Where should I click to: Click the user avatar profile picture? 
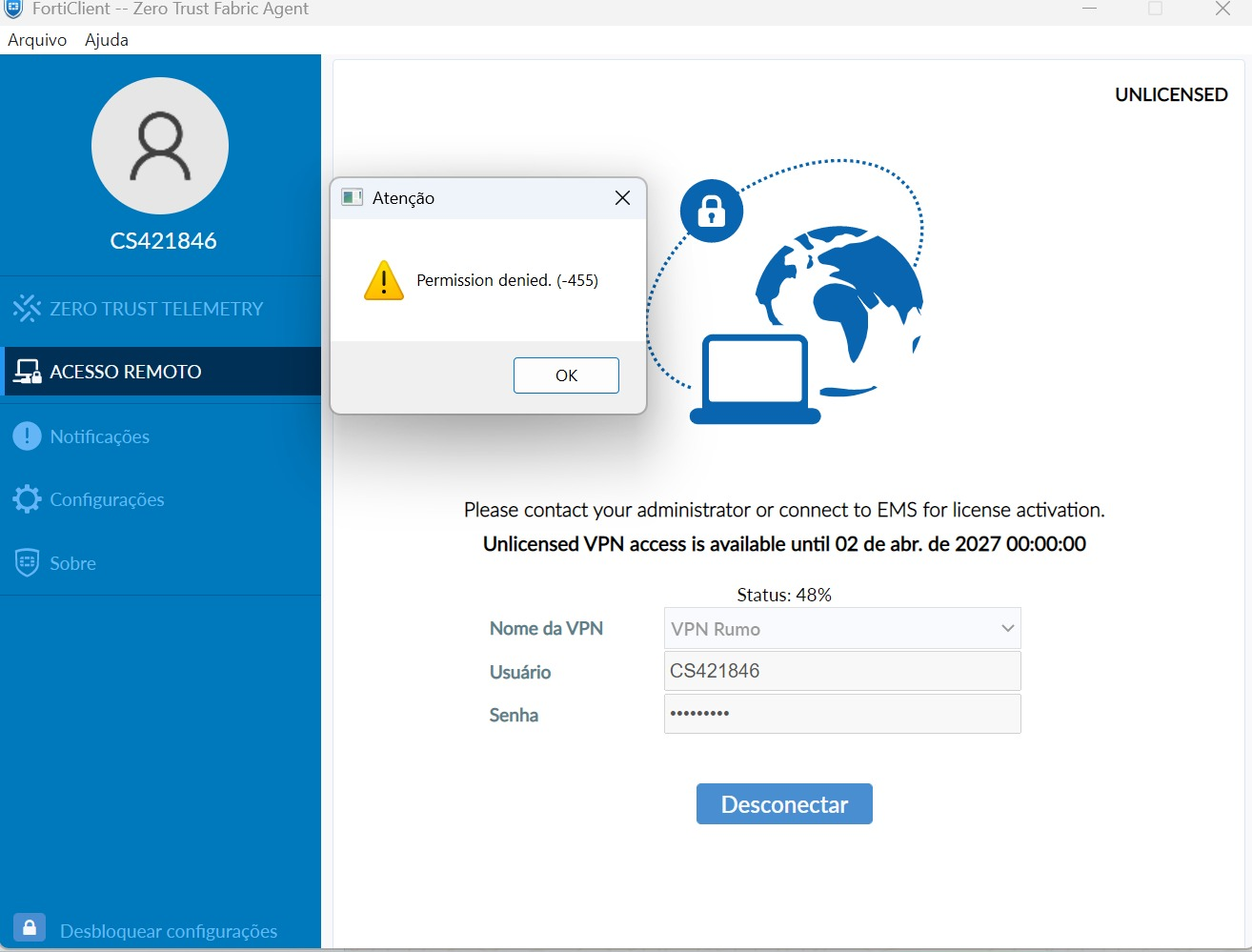pyautogui.click(x=160, y=146)
